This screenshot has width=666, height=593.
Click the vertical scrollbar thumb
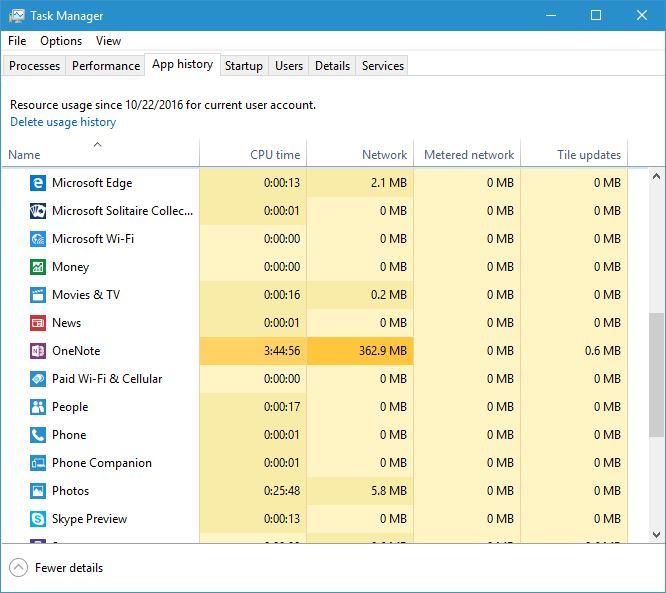tap(657, 375)
